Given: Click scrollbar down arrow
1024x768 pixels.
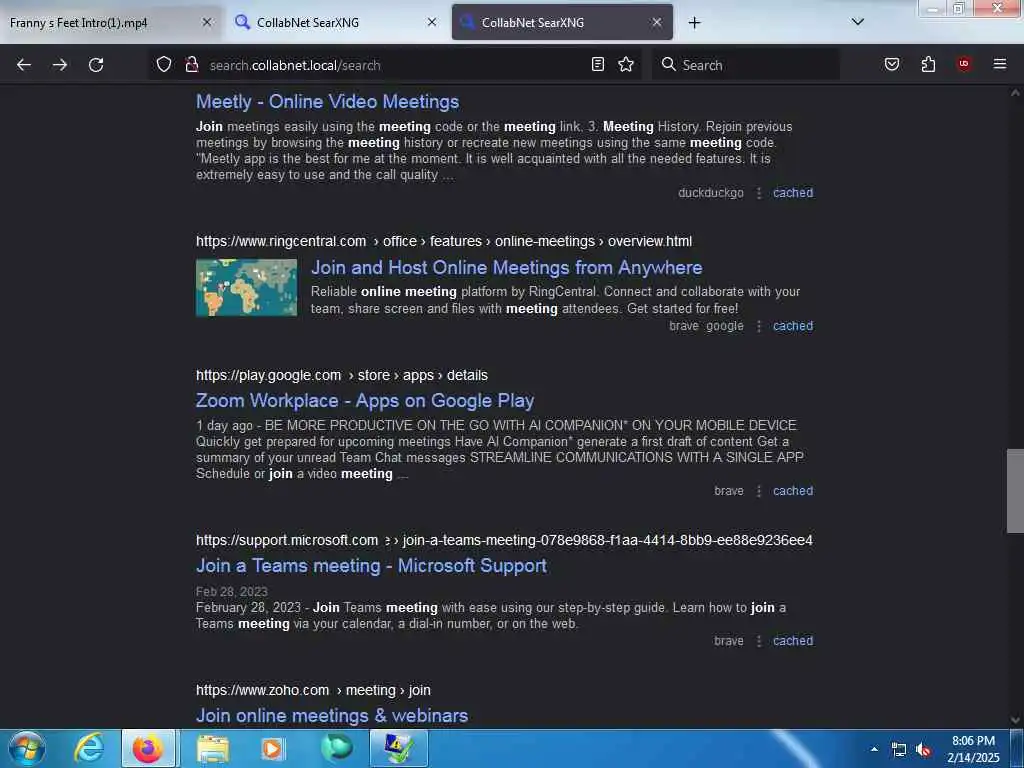Looking at the screenshot, I should point(1015,720).
